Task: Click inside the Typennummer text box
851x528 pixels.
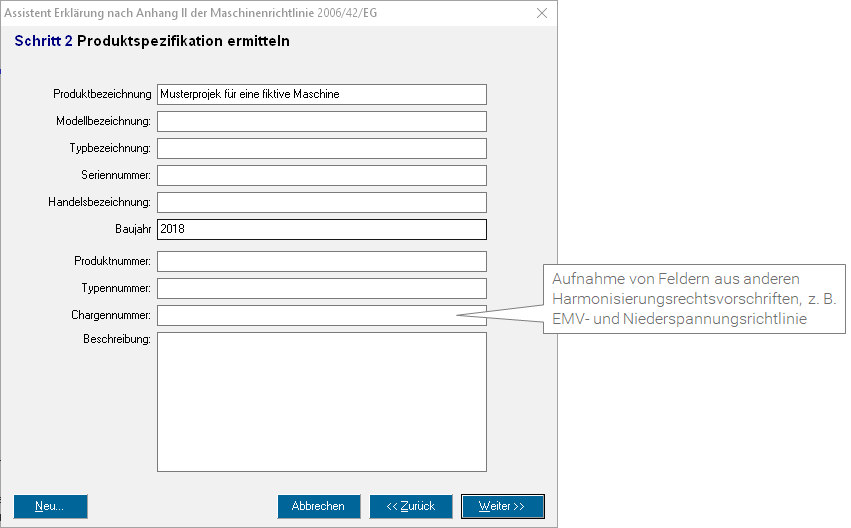Action: pyautogui.click(x=321, y=288)
